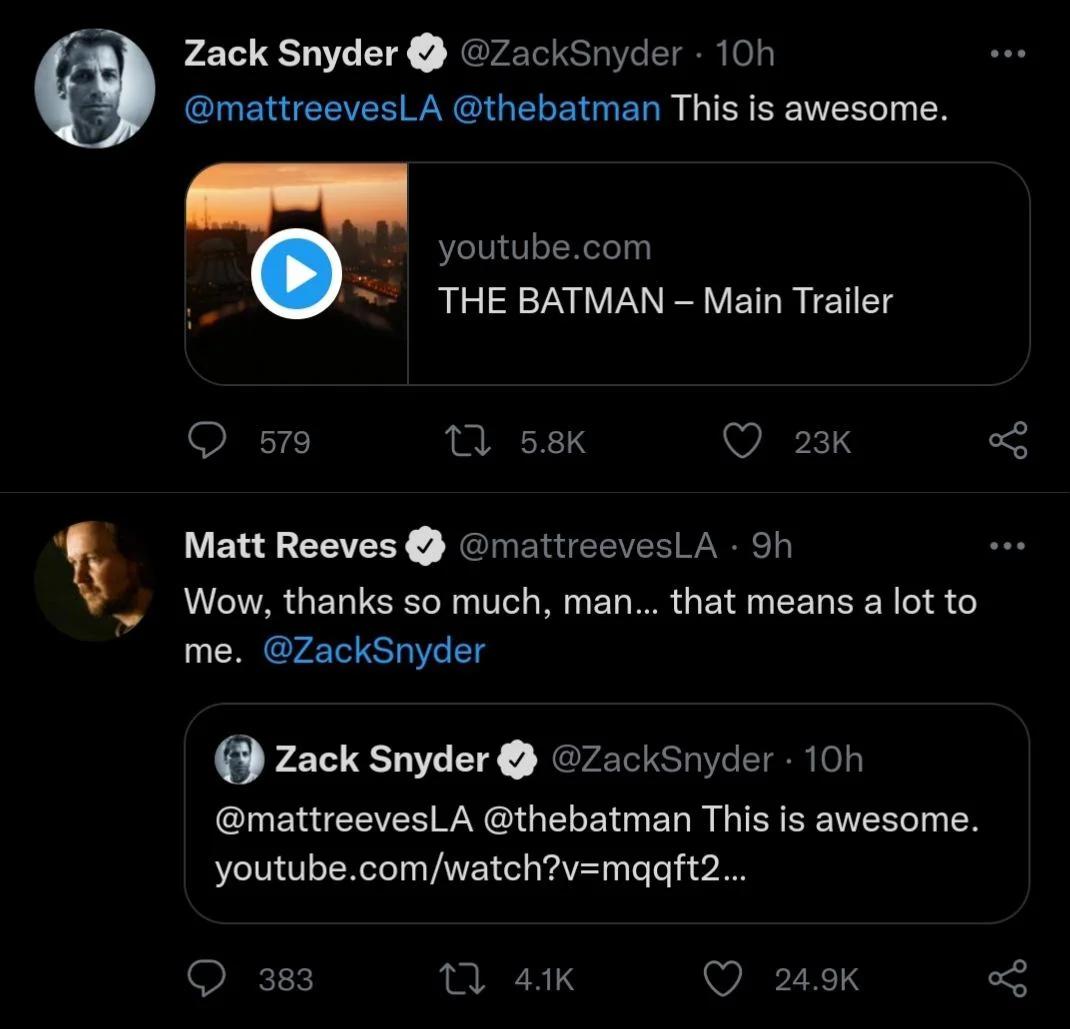Click the @ZackSnyder mention in Matt Reeves' reply
1070x1029 pixels.
click(374, 651)
